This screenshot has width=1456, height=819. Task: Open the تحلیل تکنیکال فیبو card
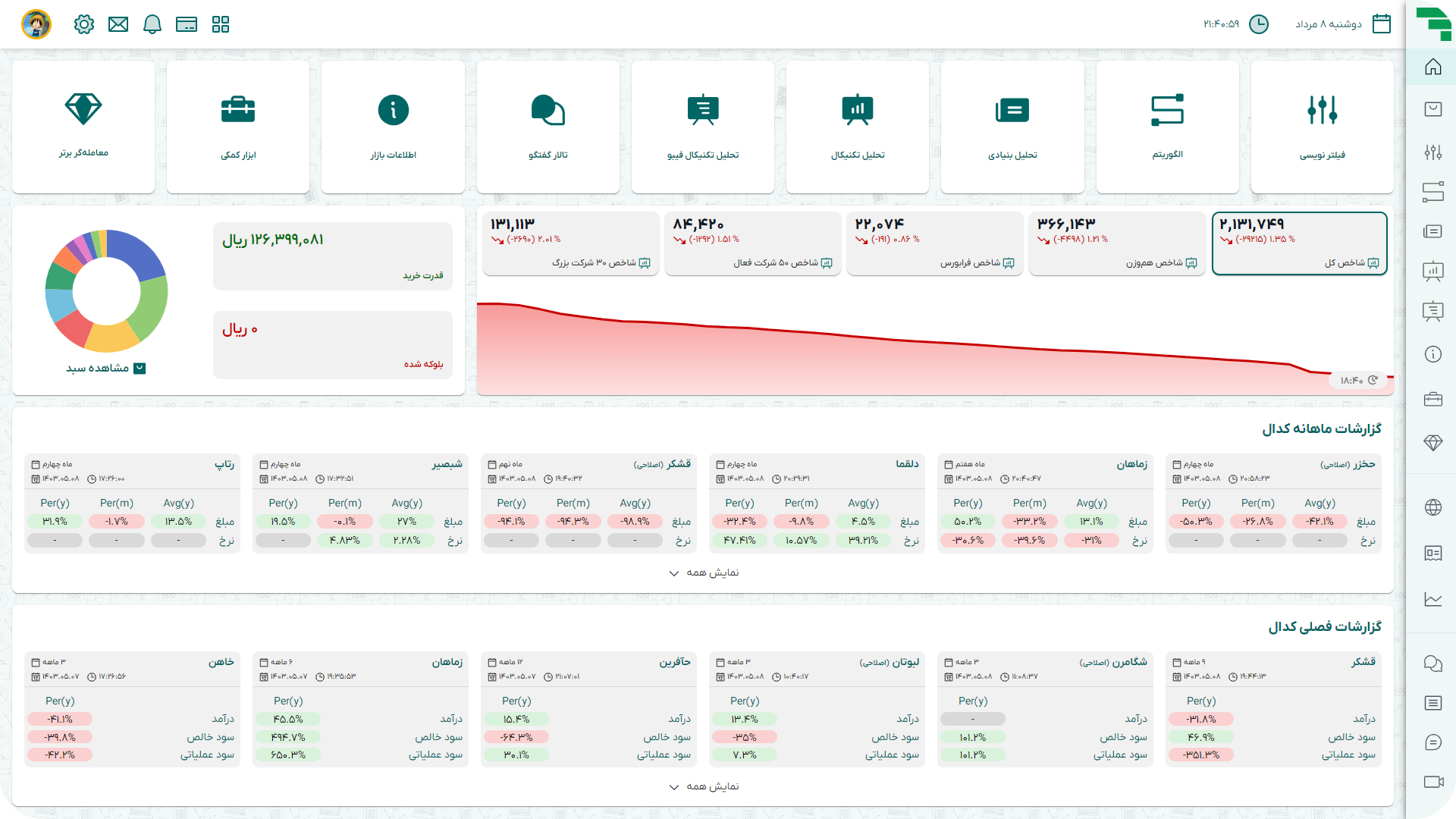[x=703, y=127]
